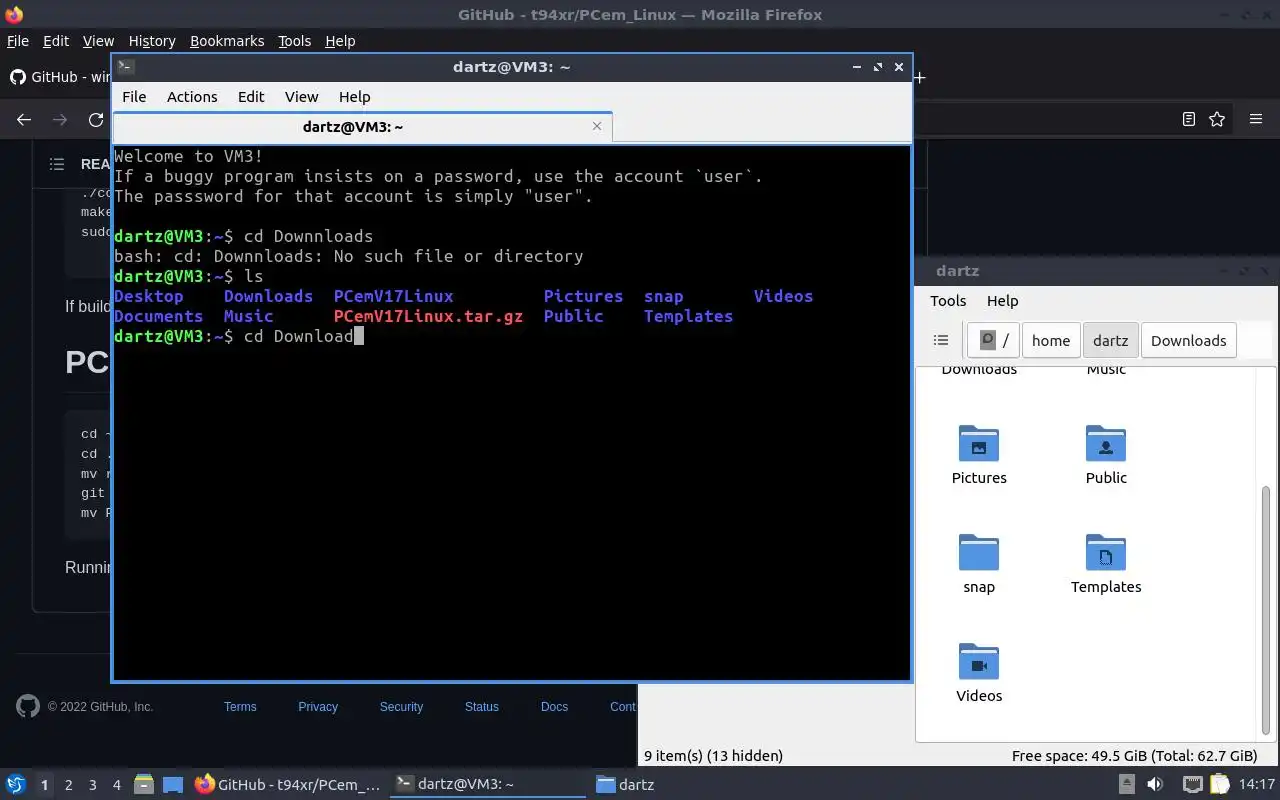This screenshot has width=1280, height=800.
Task: Click the terminal window menu icon
Action: pyautogui.click(x=125, y=67)
